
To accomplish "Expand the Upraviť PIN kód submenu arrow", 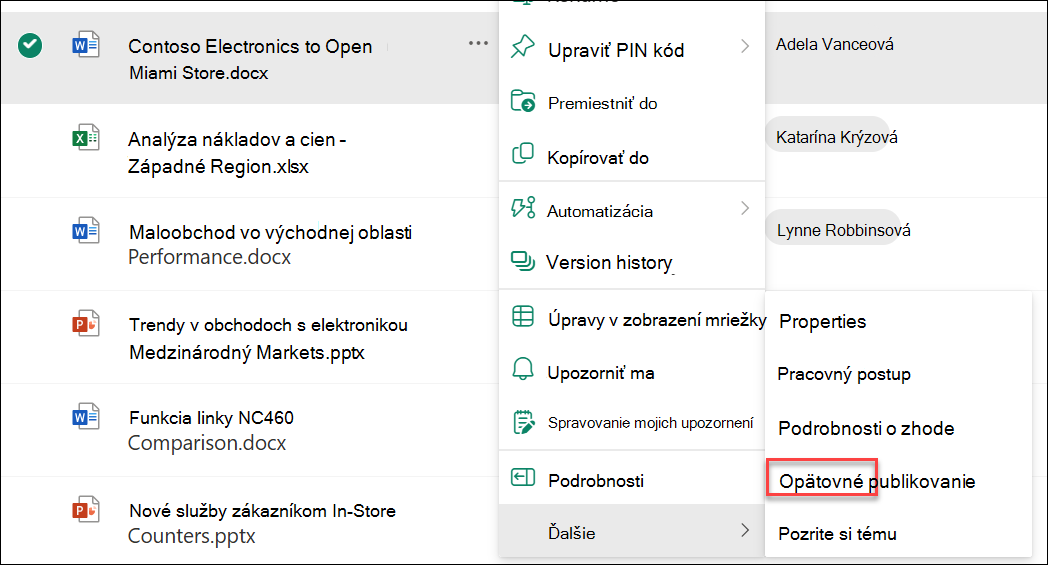I will [745, 46].
